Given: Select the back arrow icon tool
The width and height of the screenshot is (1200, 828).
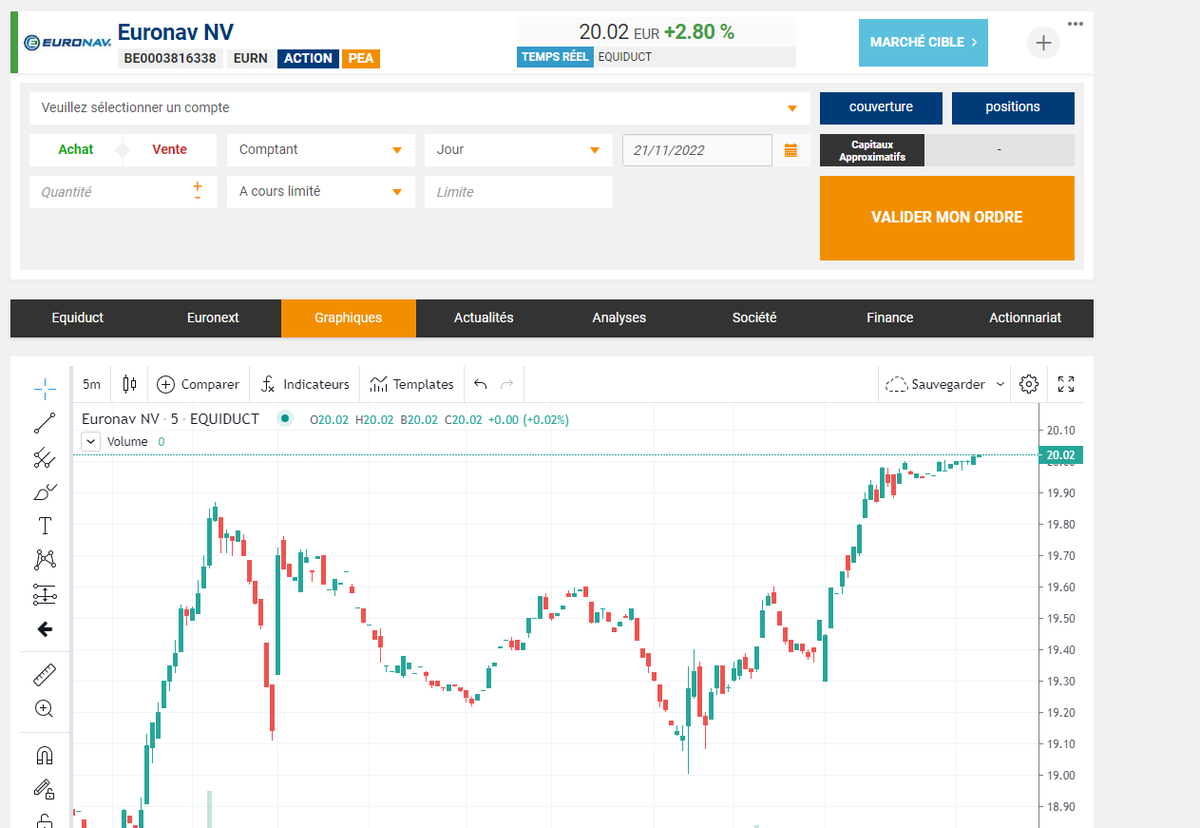Looking at the screenshot, I should pyautogui.click(x=44, y=629).
